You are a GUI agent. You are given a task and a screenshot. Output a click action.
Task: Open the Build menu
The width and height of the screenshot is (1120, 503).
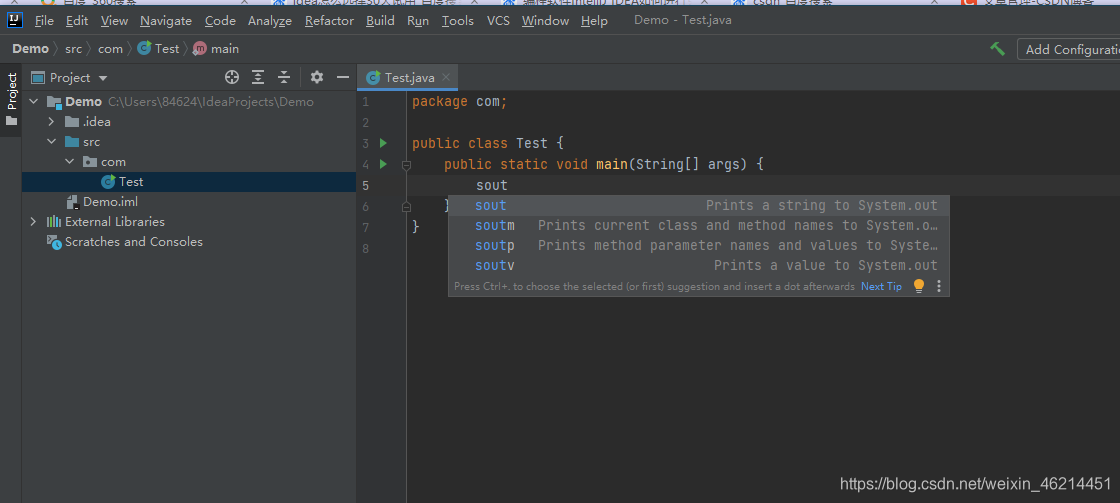(x=380, y=21)
